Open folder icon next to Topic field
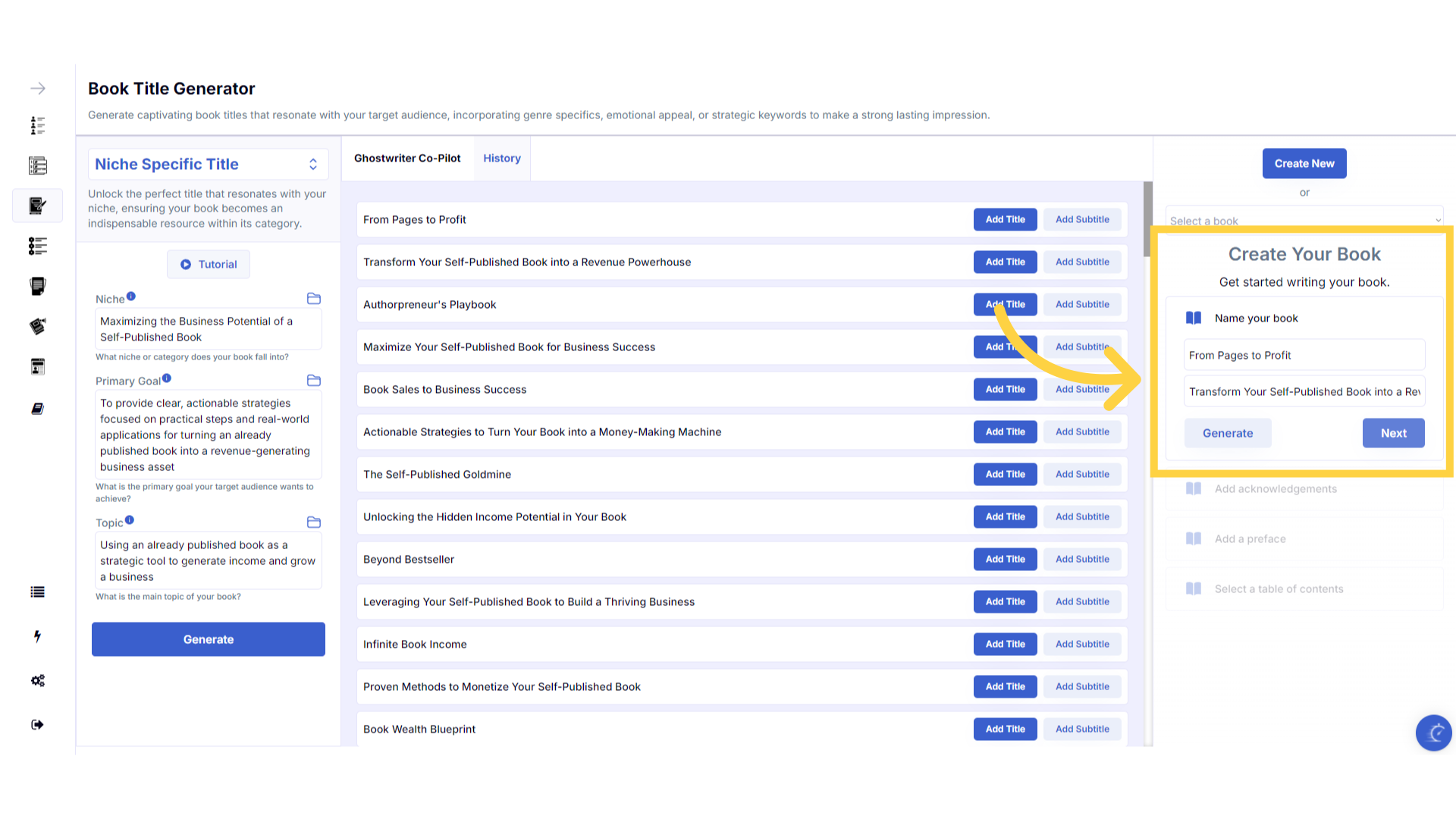Image resolution: width=1456 pixels, height=819 pixels. 313,522
